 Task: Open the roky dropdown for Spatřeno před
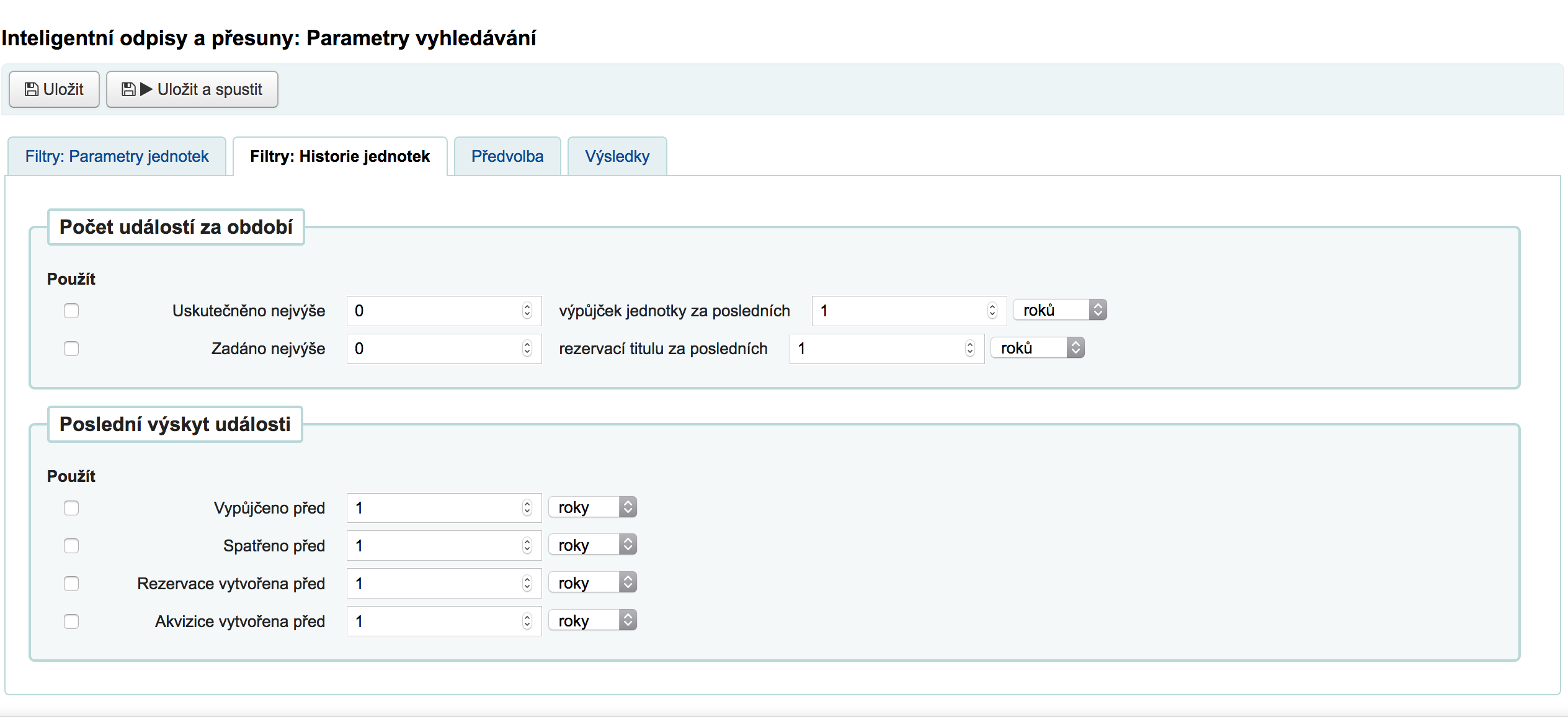point(593,545)
